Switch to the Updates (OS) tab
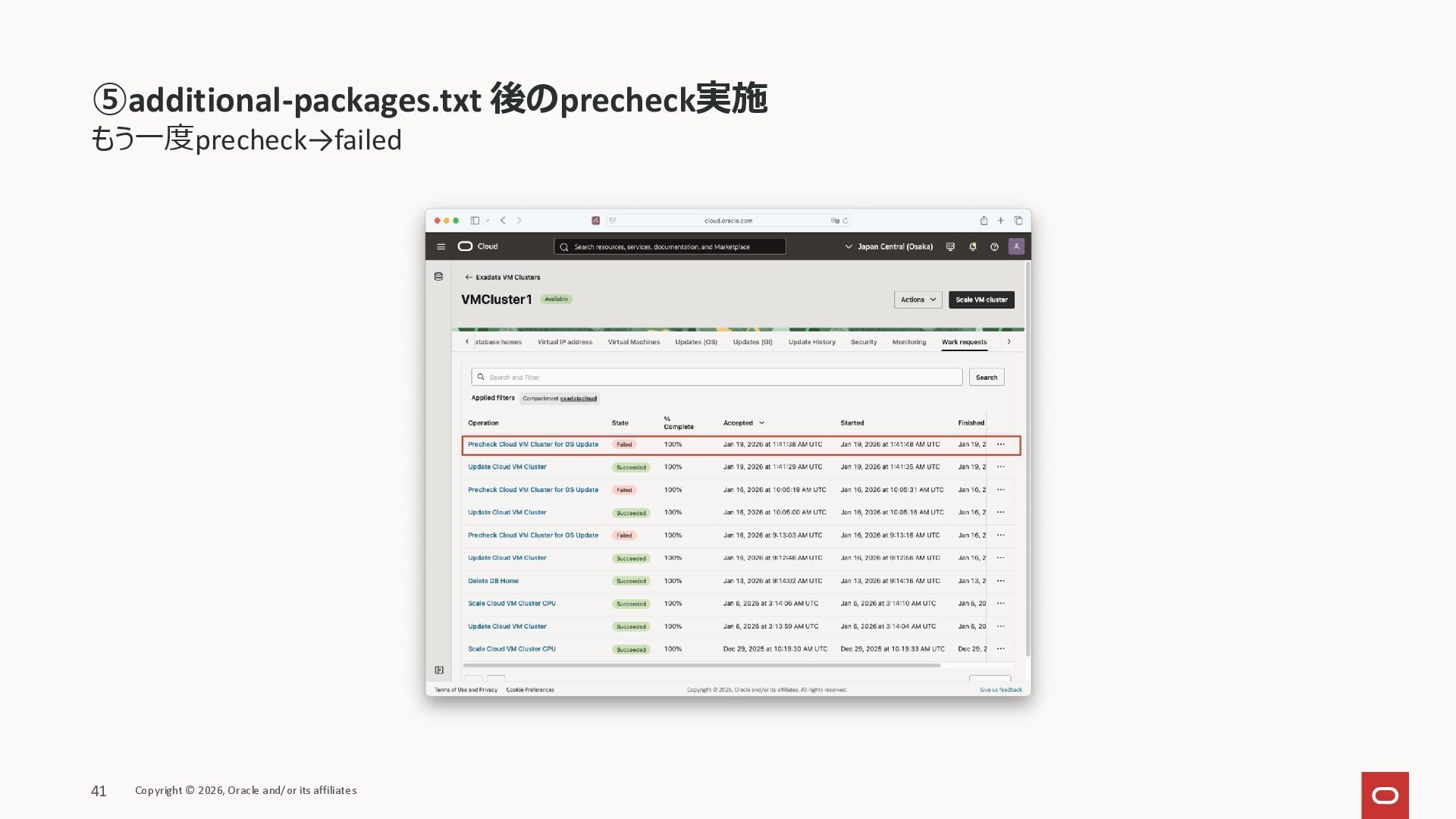Image resolution: width=1456 pixels, height=819 pixels. pos(695,342)
